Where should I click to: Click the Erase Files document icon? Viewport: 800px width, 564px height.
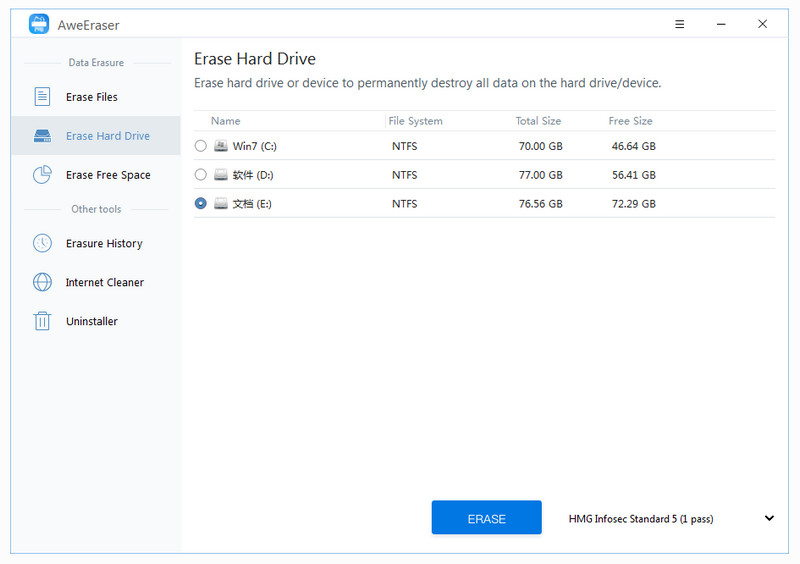click(42, 96)
